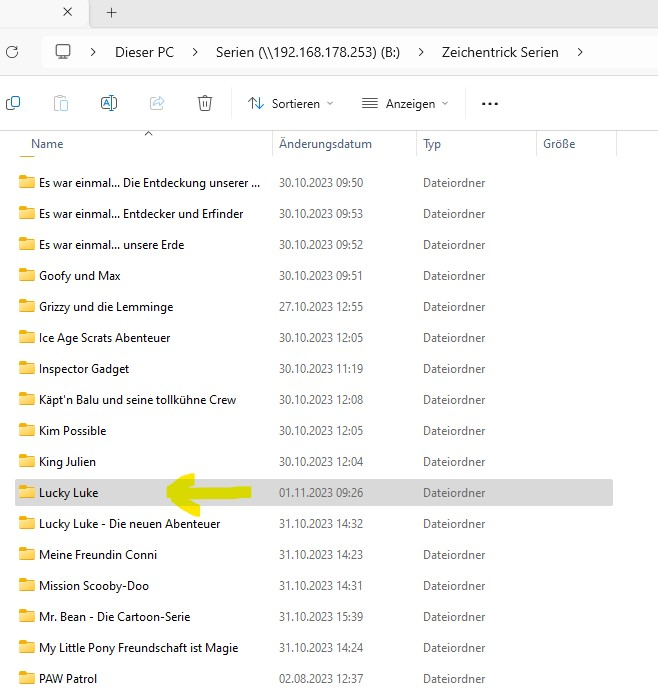The width and height of the screenshot is (658, 692).
Task: Select Käpt'n Balu und seine tollkühne Crew
Action: (137, 399)
